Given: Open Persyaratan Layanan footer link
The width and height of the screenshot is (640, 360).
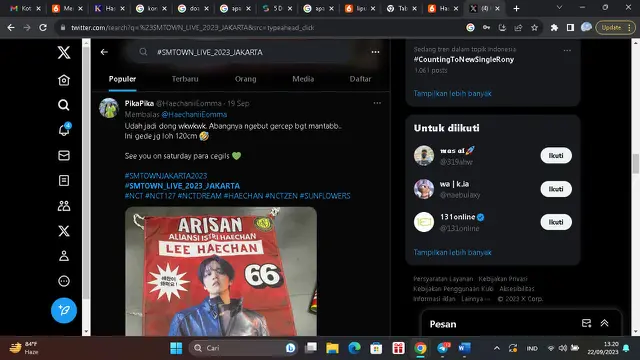Looking at the screenshot, I should click(x=443, y=279).
